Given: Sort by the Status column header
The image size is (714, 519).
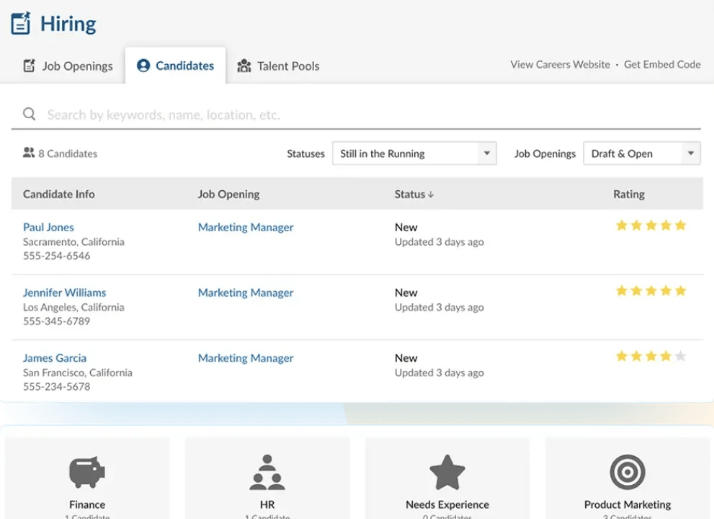Looking at the screenshot, I should click(414, 194).
